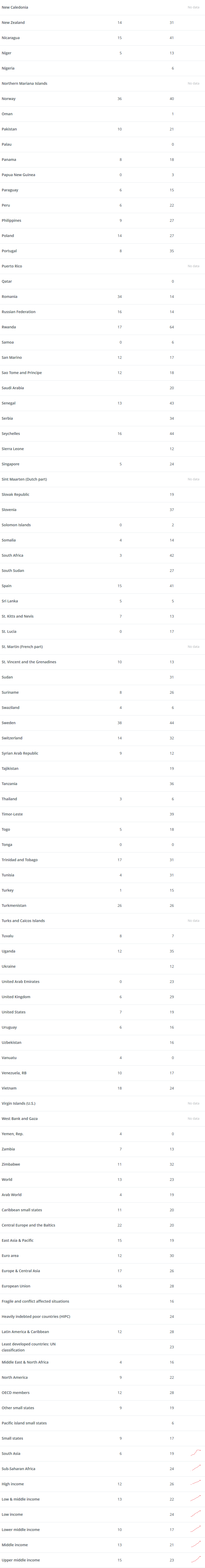Select the European Union aggregate link

click(16, 1286)
